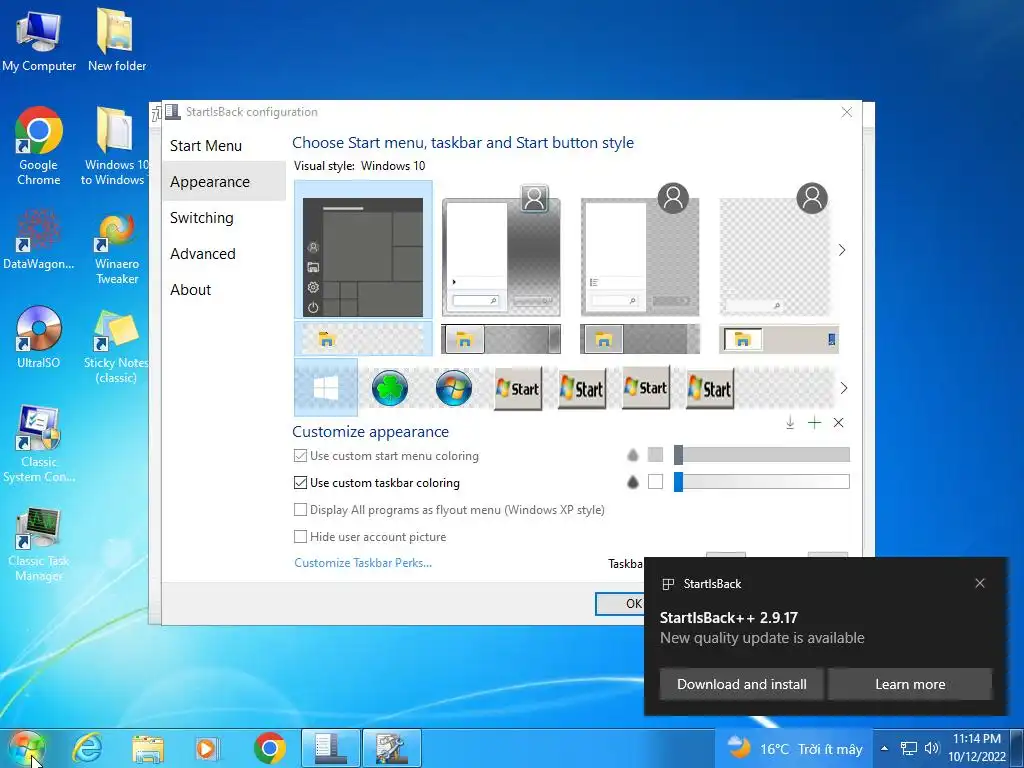Choose the Windows 7 Aero start menu style

click(x=501, y=251)
